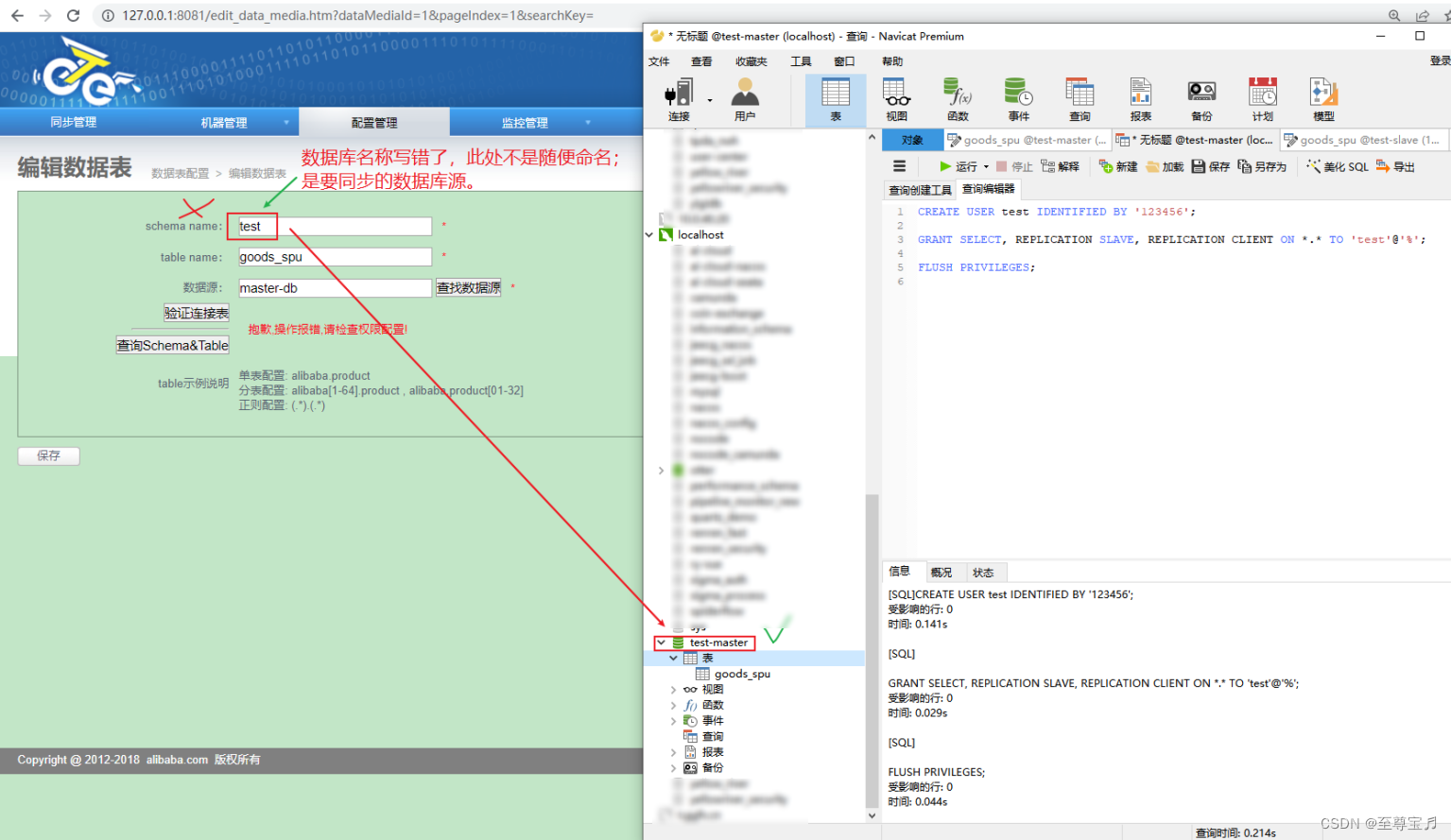The width and height of the screenshot is (1451, 840).
Task: Switch to 信息 result tab
Action: pyautogui.click(x=899, y=572)
